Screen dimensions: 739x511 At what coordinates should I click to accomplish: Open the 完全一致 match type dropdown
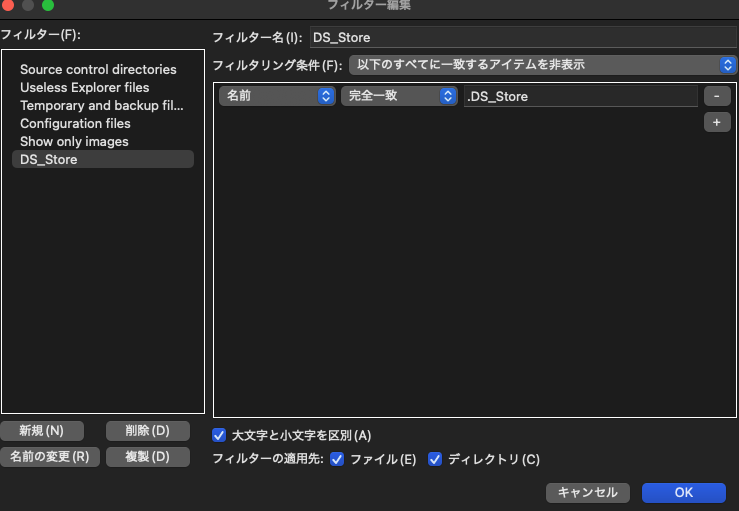tap(399, 97)
